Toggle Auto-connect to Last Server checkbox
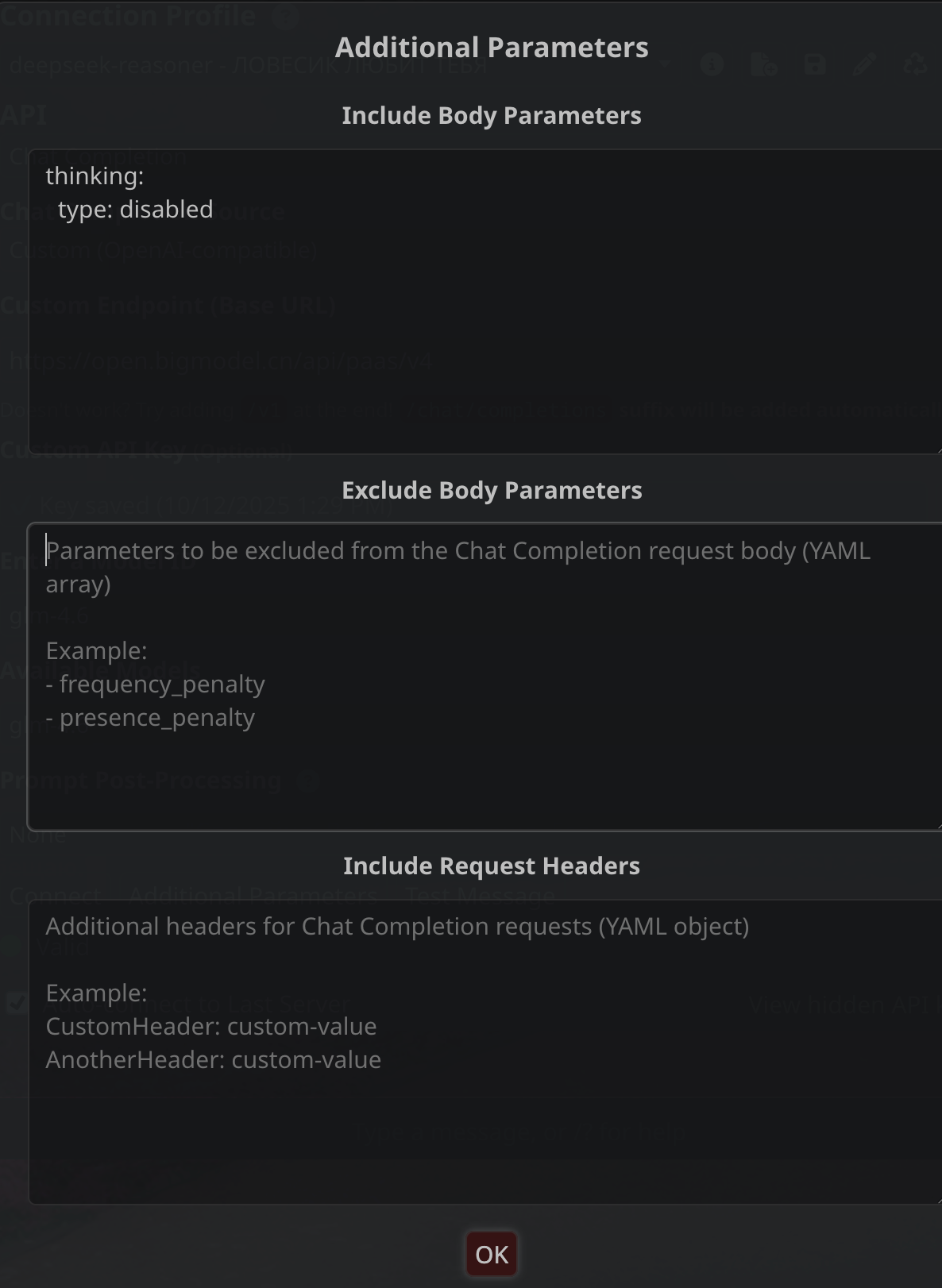Image resolution: width=942 pixels, height=1288 pixels. tap(16, 1003)
